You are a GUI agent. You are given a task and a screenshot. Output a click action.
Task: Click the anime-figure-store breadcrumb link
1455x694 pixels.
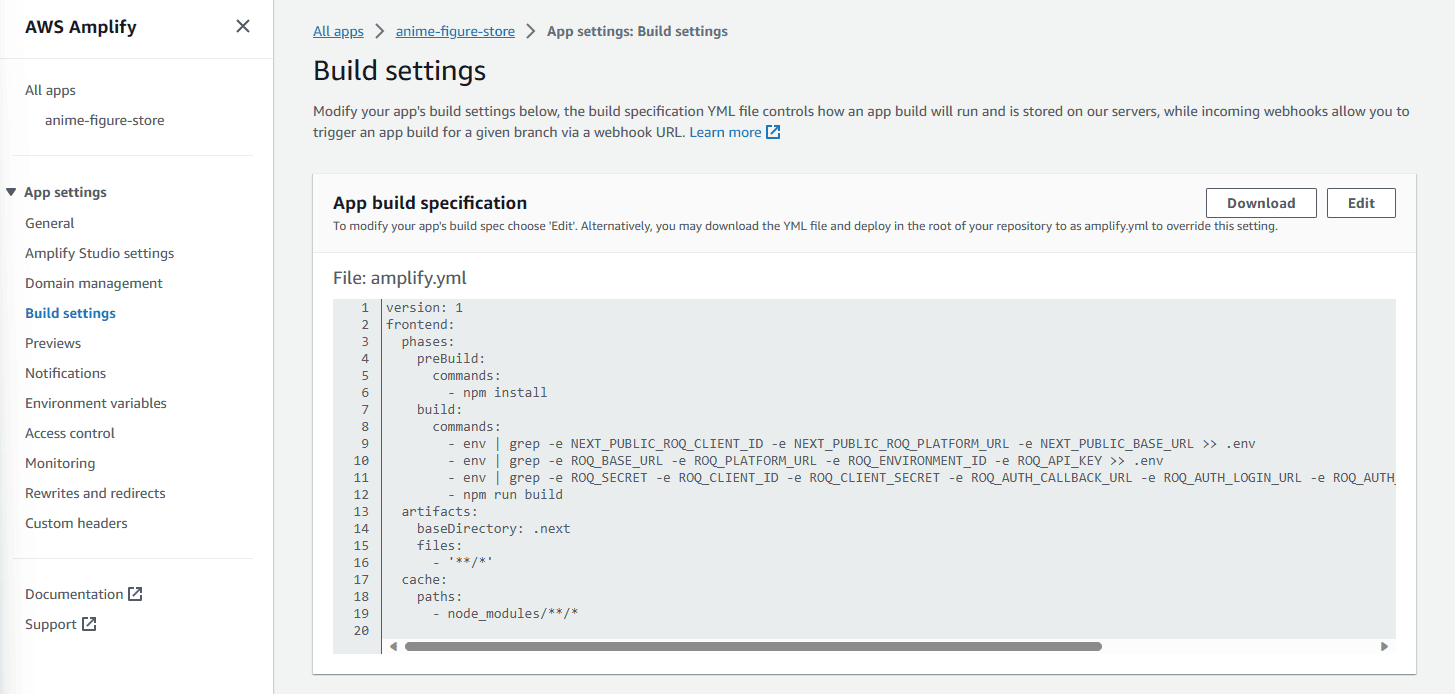click(x=455, y=31)
